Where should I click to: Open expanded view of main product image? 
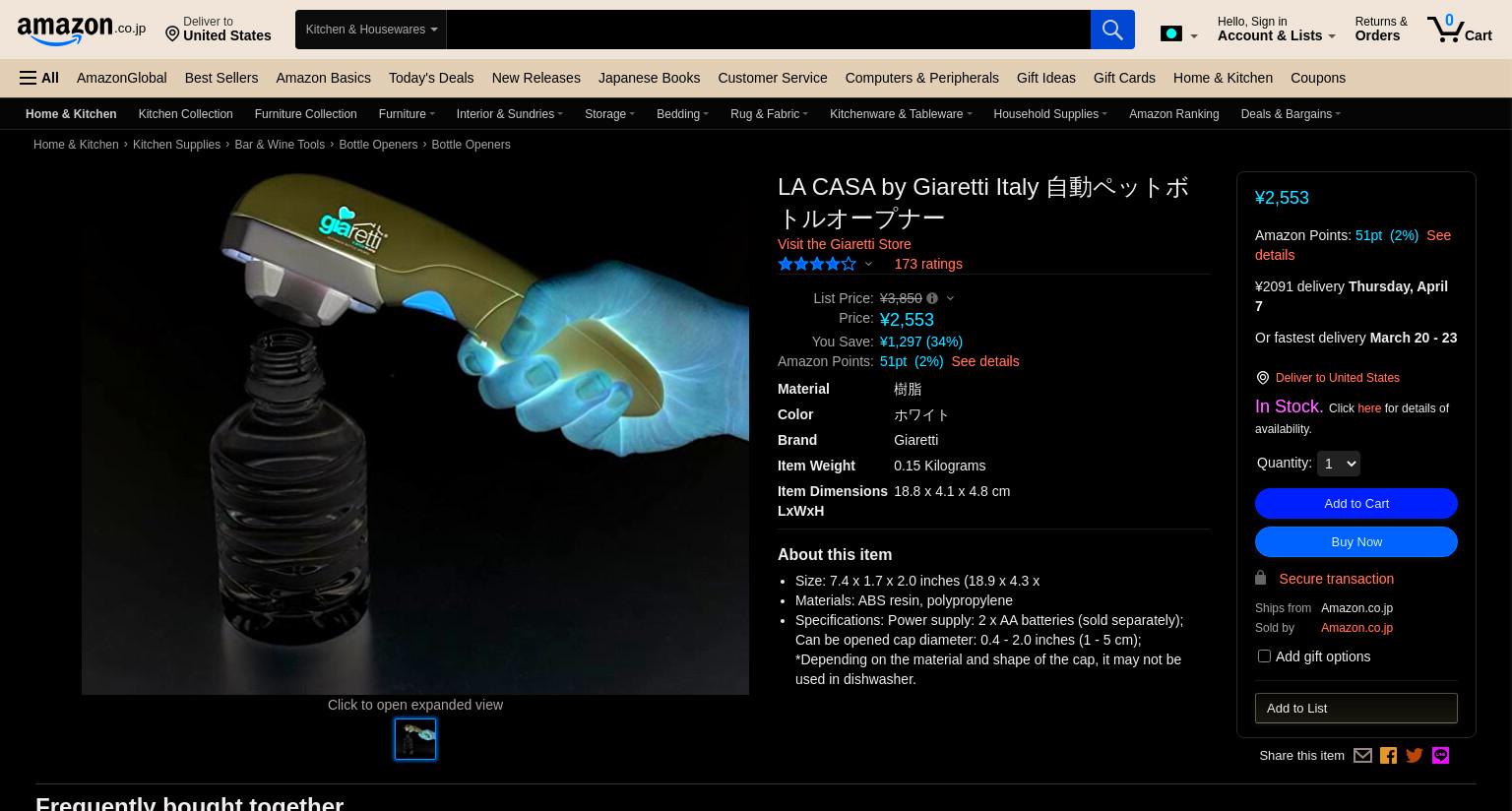(415, 433)
